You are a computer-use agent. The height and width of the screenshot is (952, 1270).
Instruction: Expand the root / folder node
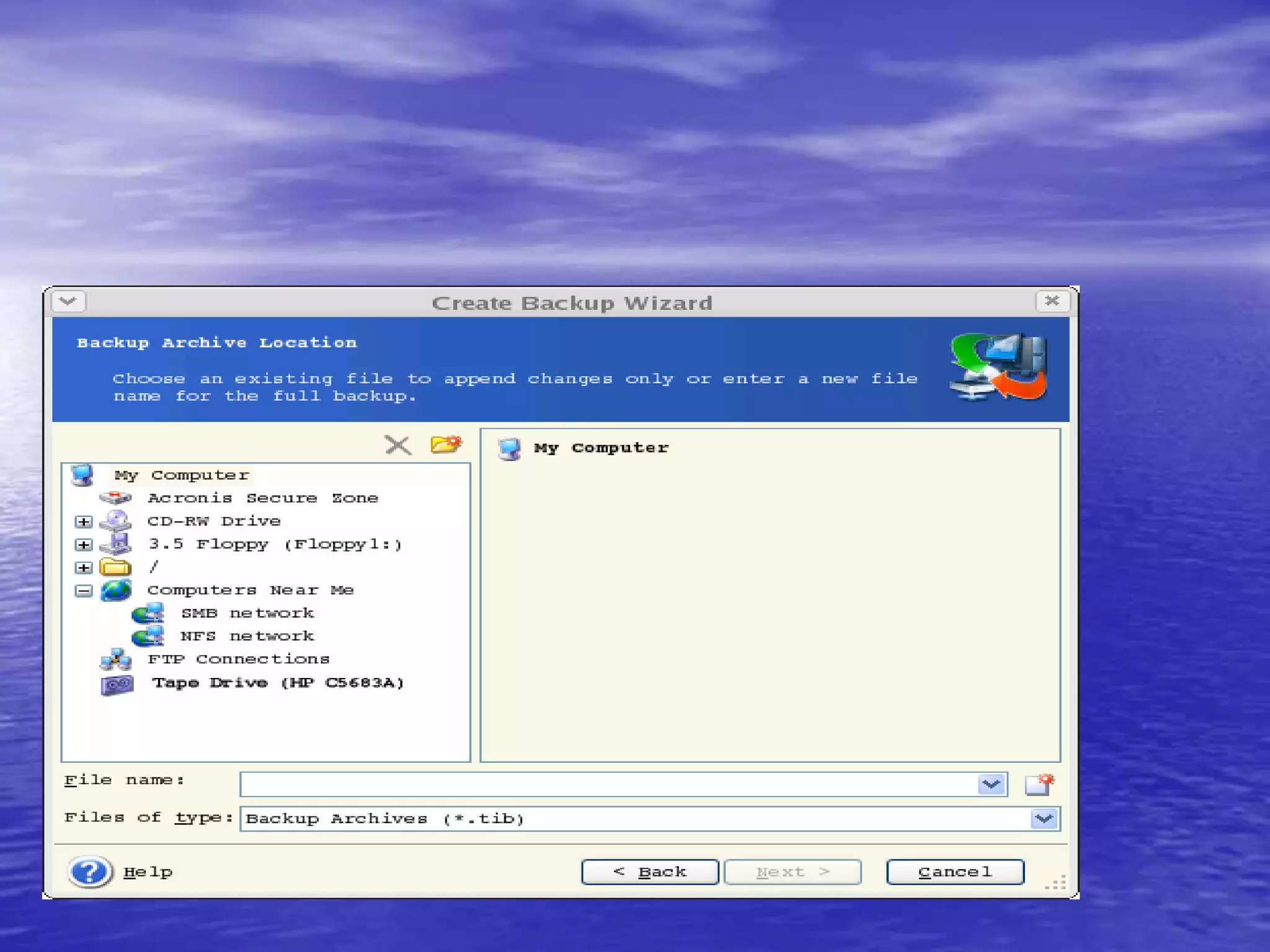pos(84,567)
